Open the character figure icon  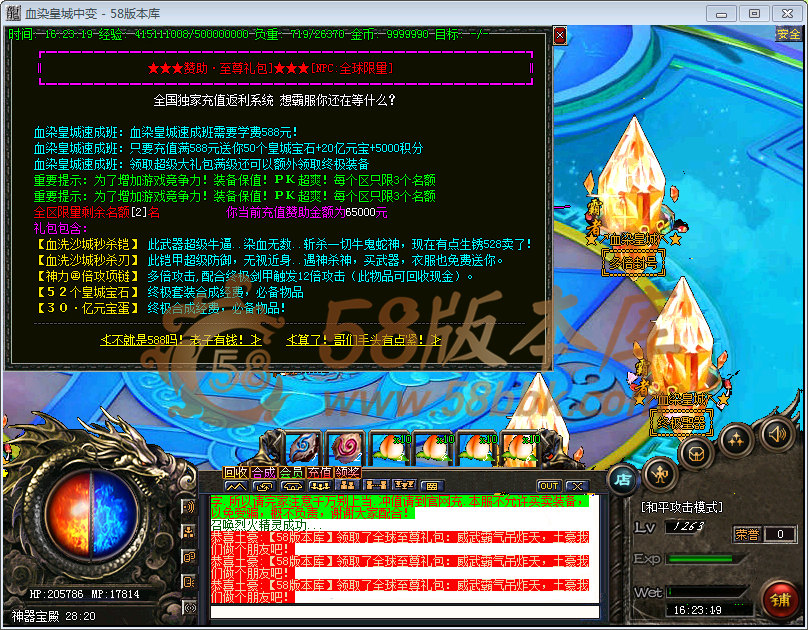(661, 474)
